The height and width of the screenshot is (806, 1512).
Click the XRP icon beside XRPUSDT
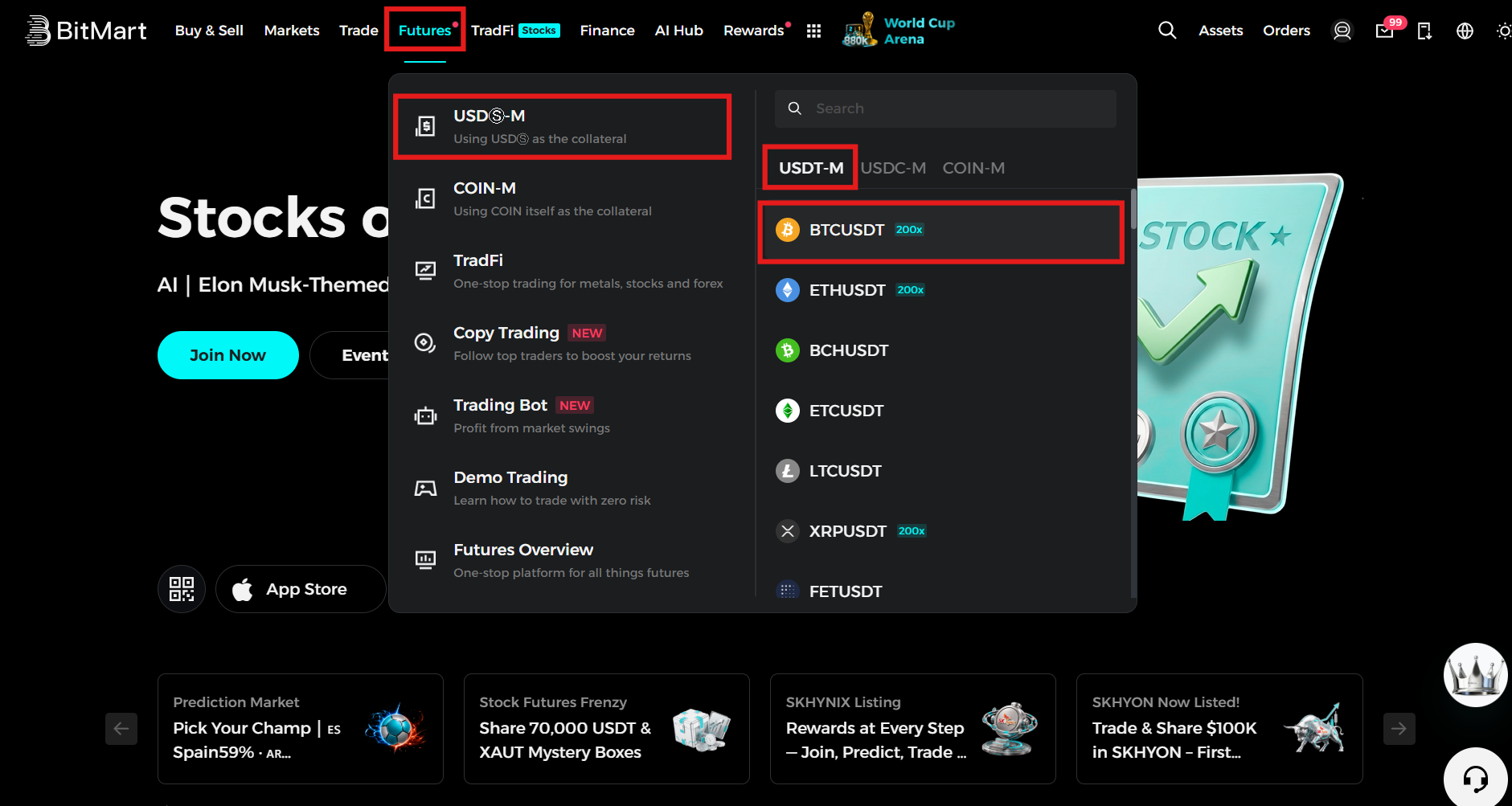coord(788,531)
